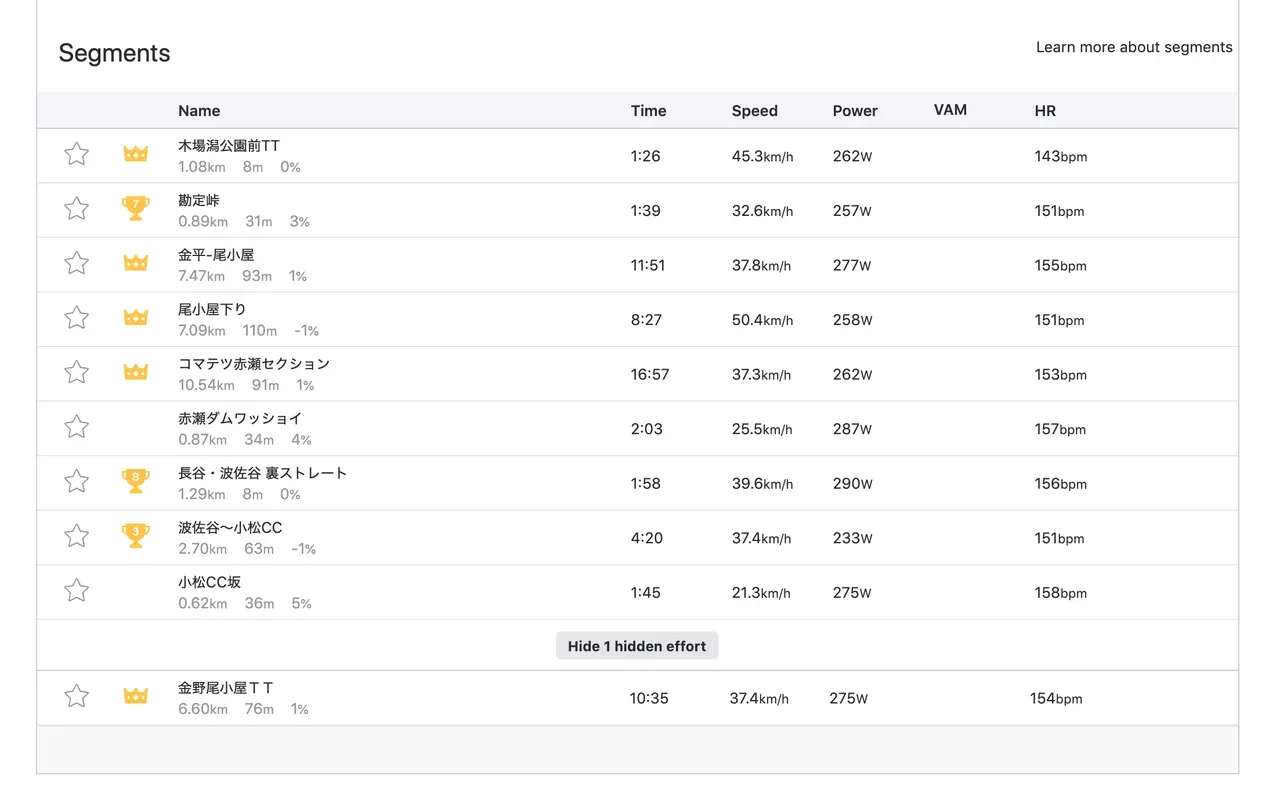
Task: Click the Power column header
Action: [855, 111]
